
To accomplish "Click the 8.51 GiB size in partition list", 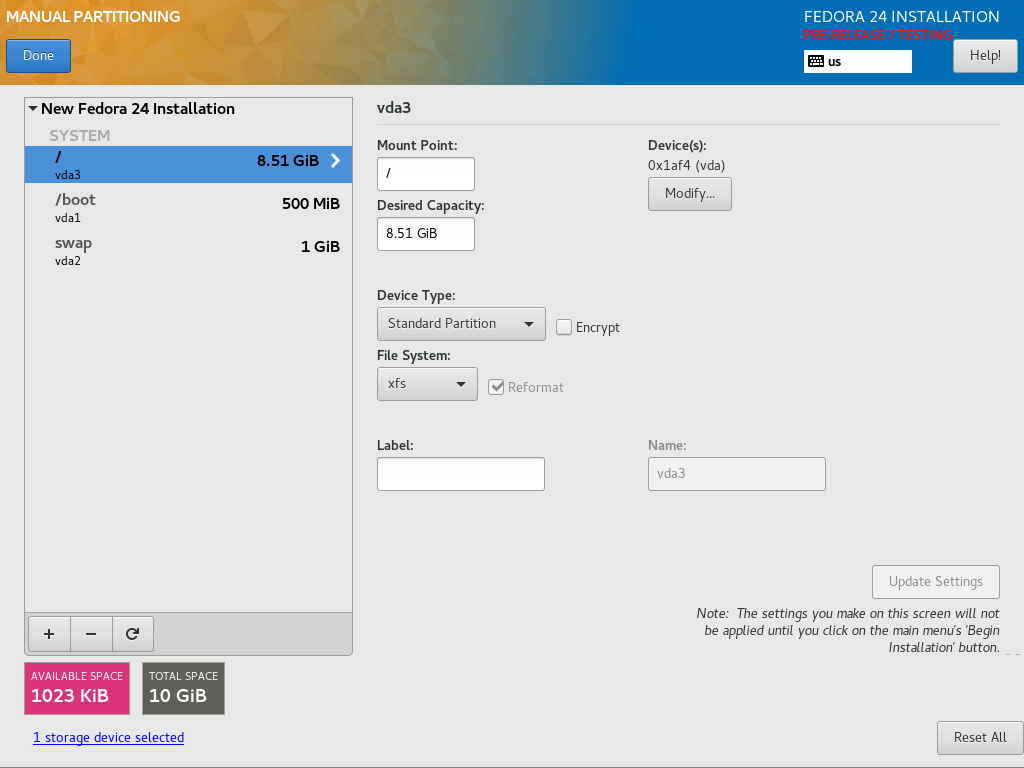I will (x=288, y=161).
